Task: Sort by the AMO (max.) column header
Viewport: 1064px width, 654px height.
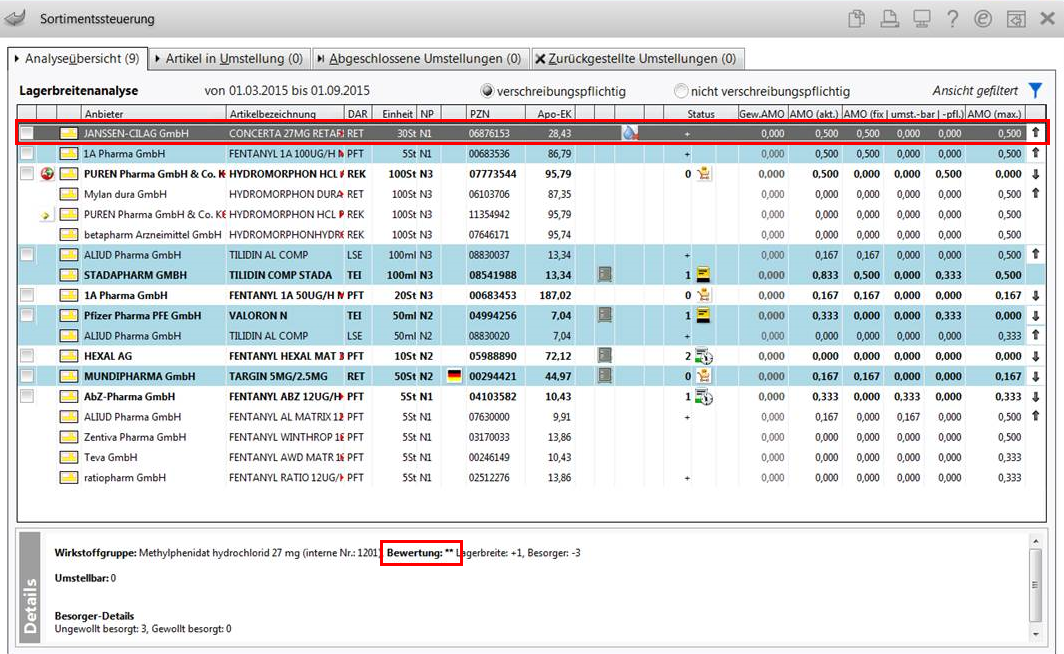Action: (995, 114)
